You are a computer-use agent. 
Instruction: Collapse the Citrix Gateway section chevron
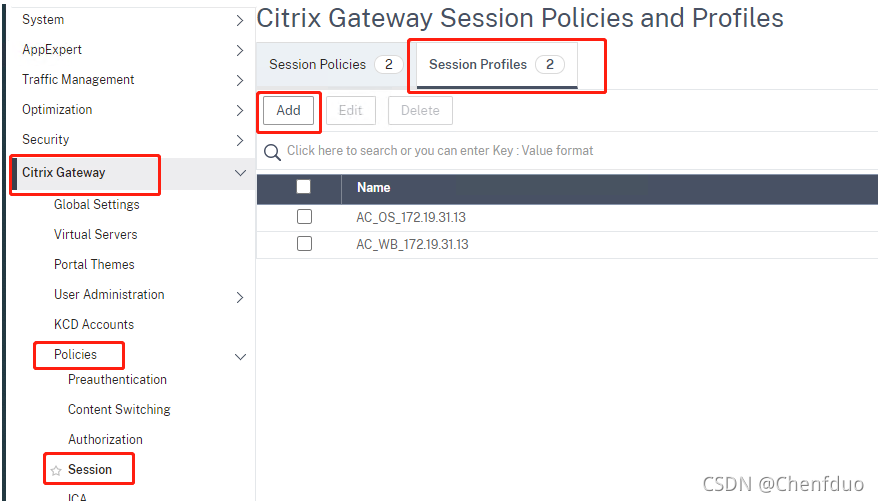239,173
